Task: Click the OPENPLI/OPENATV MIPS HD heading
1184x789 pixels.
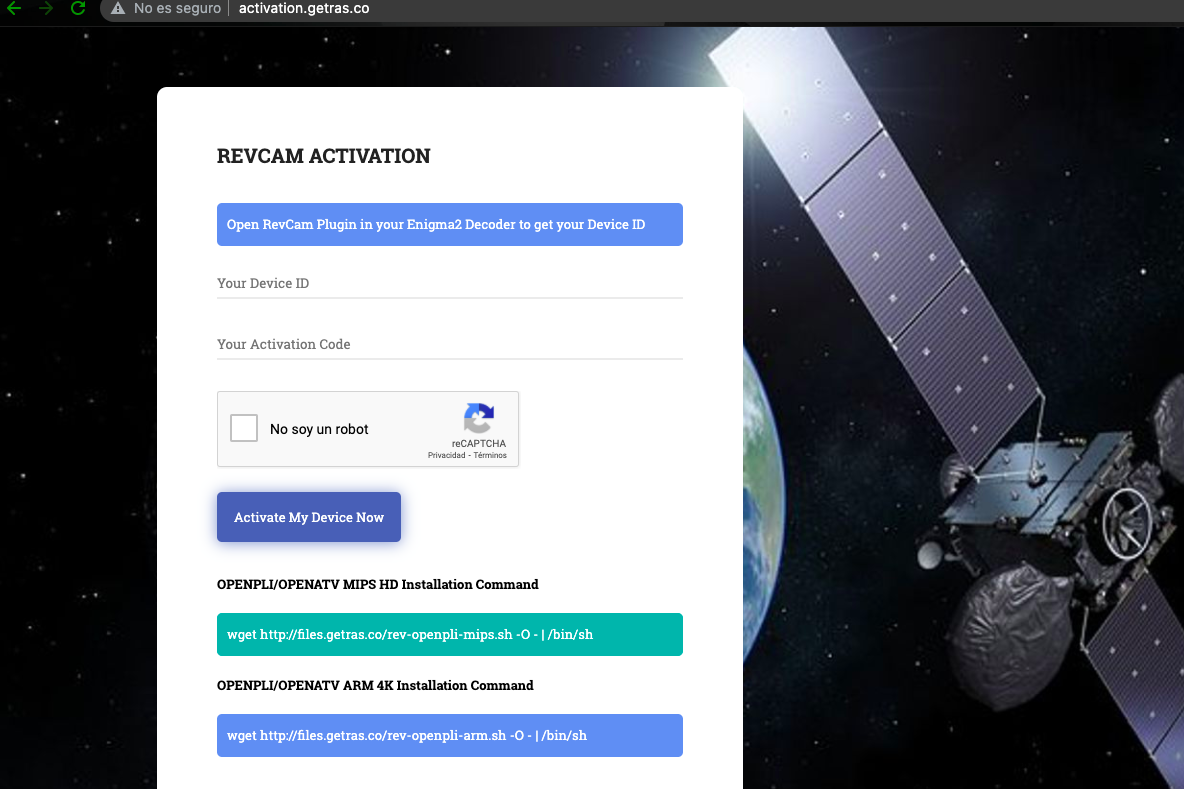Action: (x=377, y=584)
